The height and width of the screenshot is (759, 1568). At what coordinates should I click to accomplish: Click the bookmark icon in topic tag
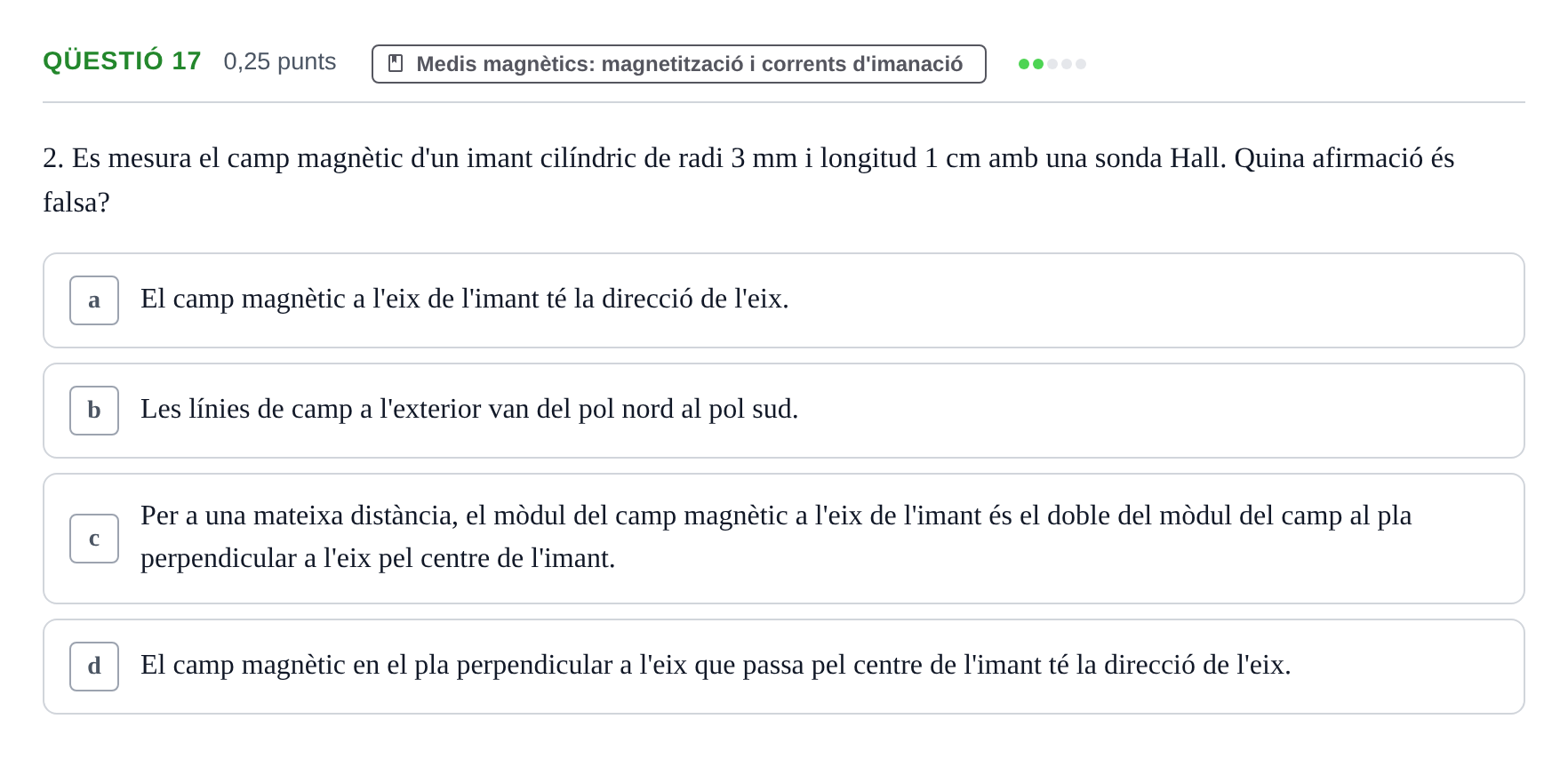point(396,64)
